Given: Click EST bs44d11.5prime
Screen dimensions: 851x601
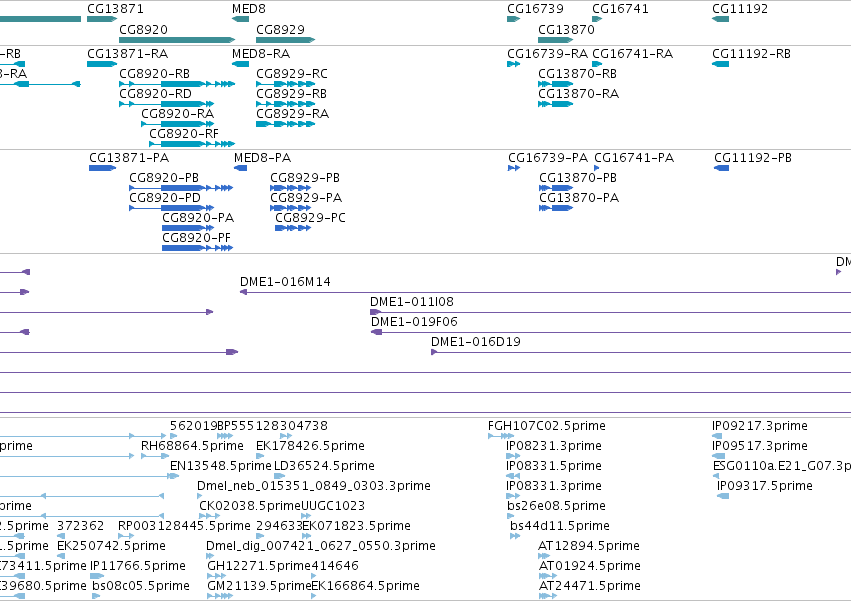Looking at the screenshot, I should pos(560,527).
